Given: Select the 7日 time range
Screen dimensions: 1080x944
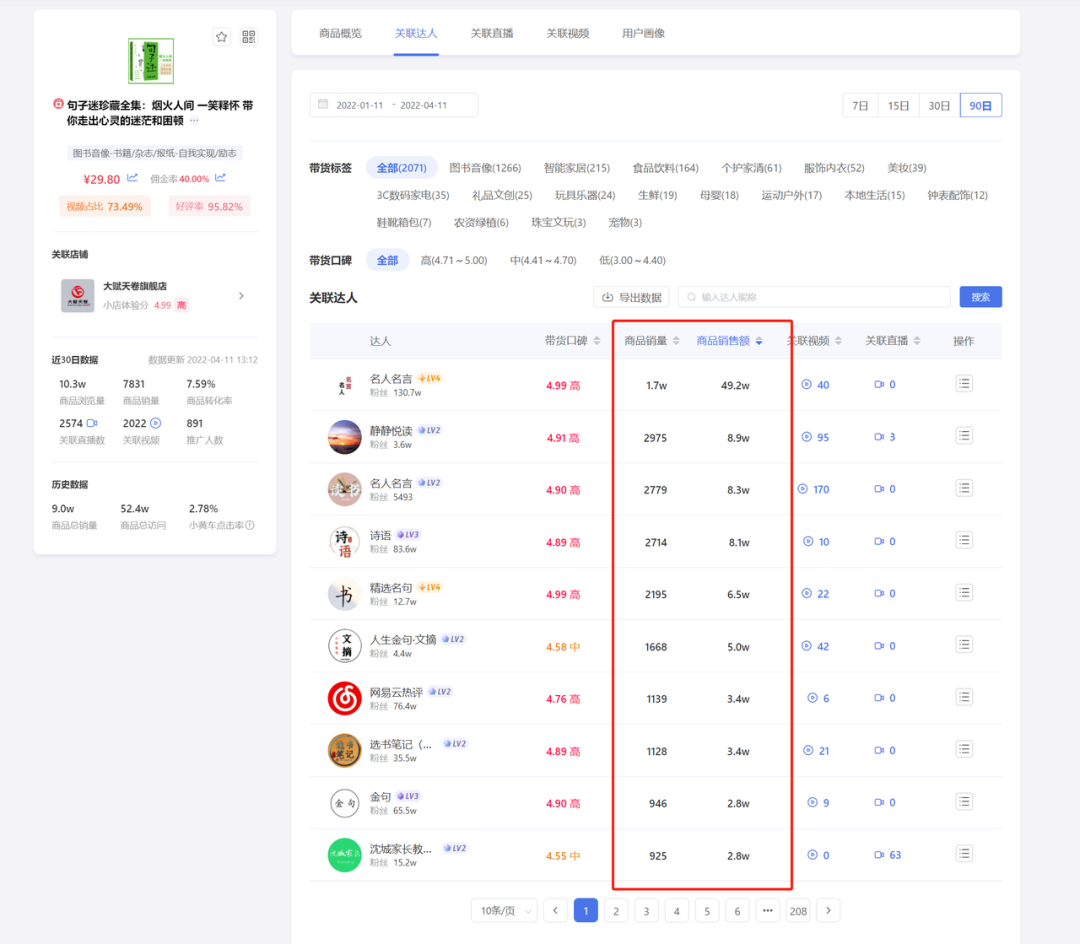Looking at the screenshot, I should click(860, 105).
